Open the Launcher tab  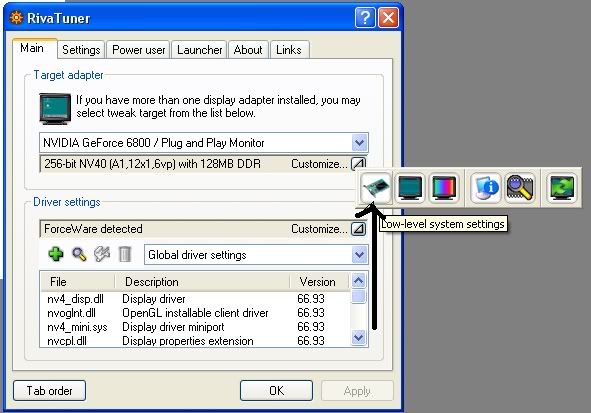tap(199, 50)
